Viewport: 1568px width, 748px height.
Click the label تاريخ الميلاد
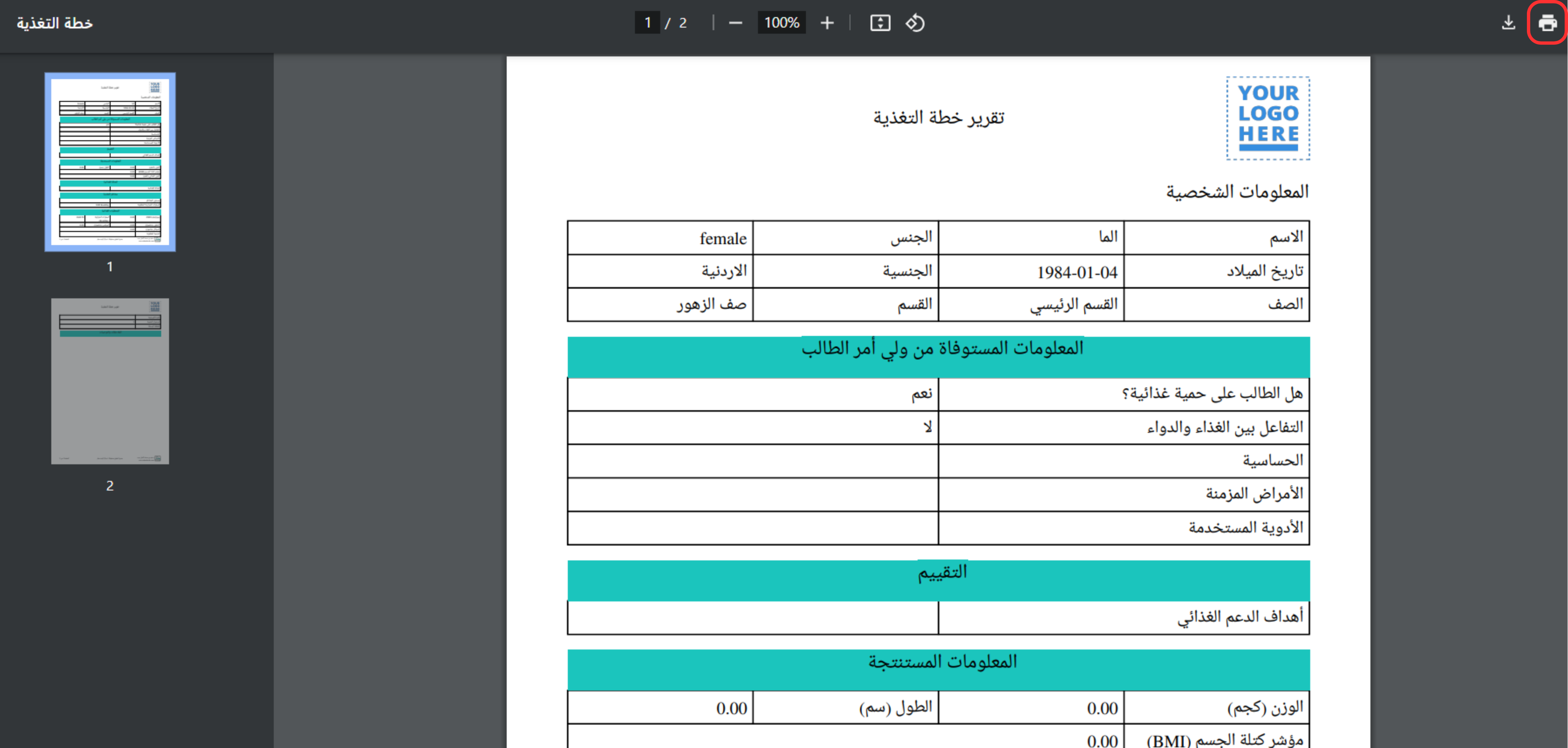click(1265, 271)
